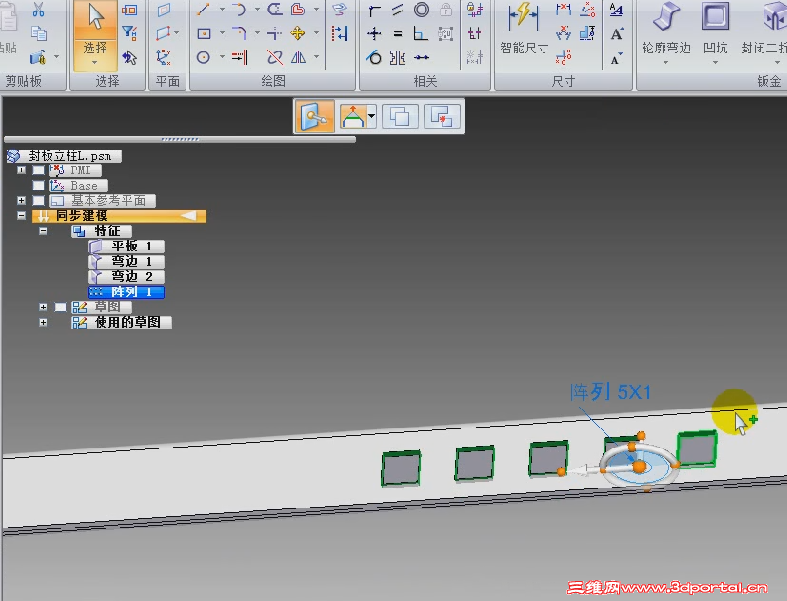Open the Line tool dropdown arrow

coord(221,10)
